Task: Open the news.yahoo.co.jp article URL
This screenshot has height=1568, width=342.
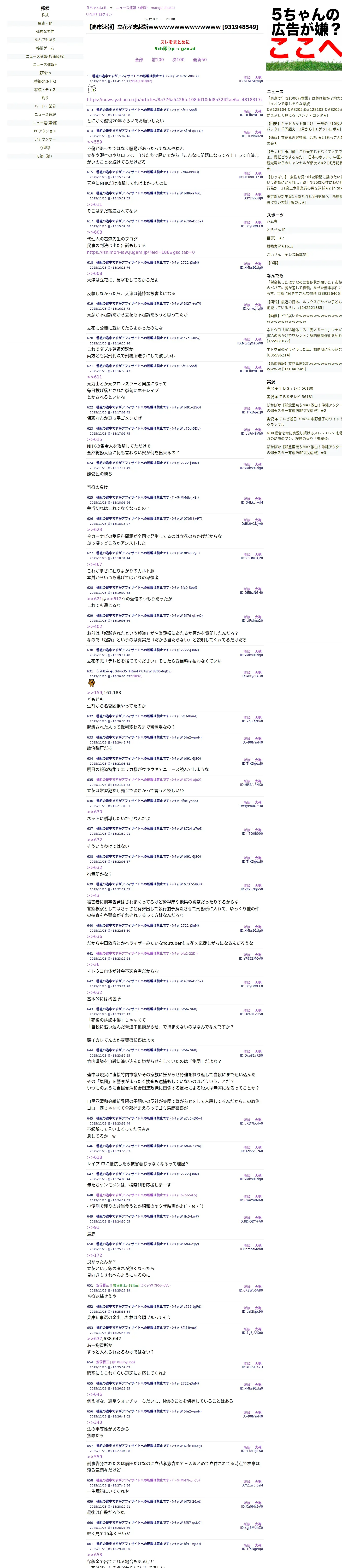Action: [x=175, y=100]
